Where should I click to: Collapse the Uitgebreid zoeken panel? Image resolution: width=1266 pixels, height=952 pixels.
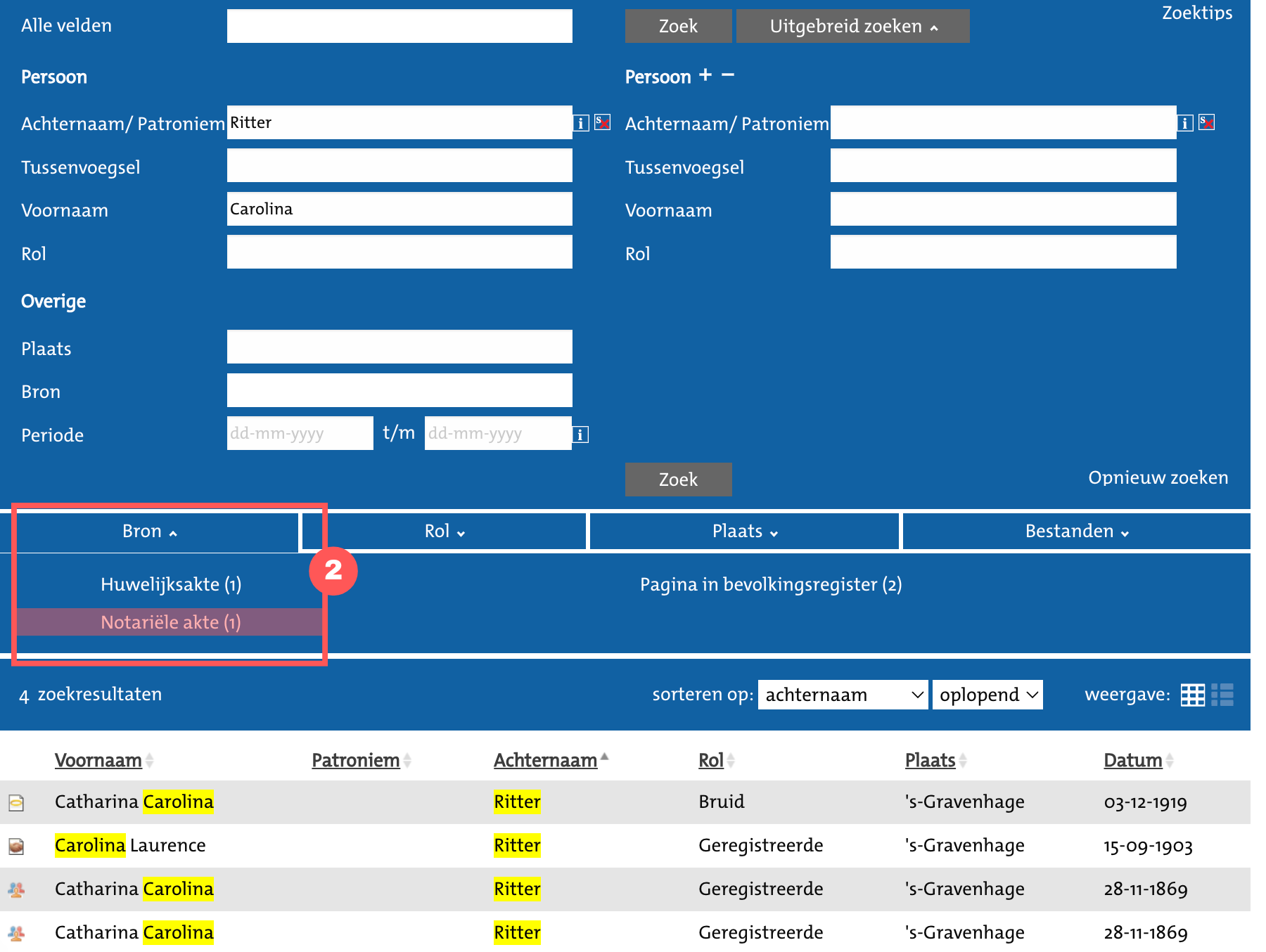pyautogui.click(x=852, y=27)
